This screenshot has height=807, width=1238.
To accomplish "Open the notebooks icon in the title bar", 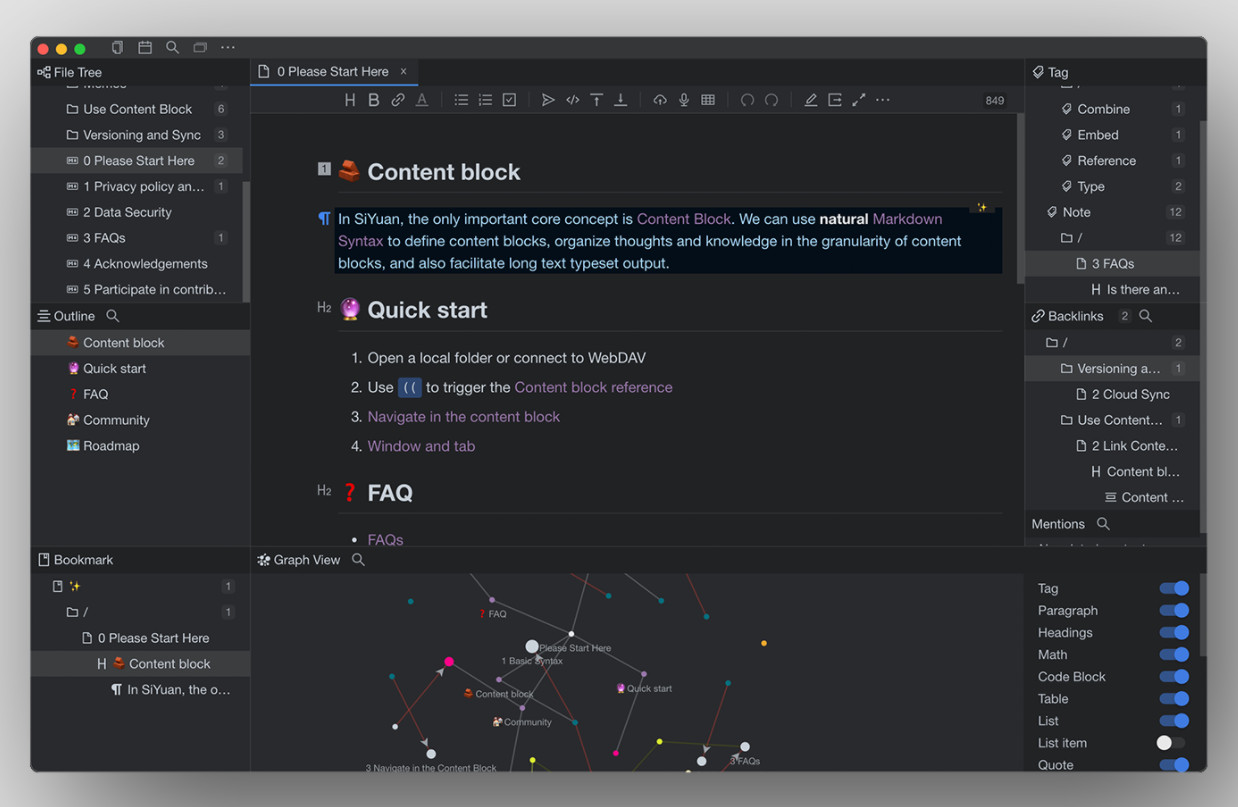I will 117,47.
